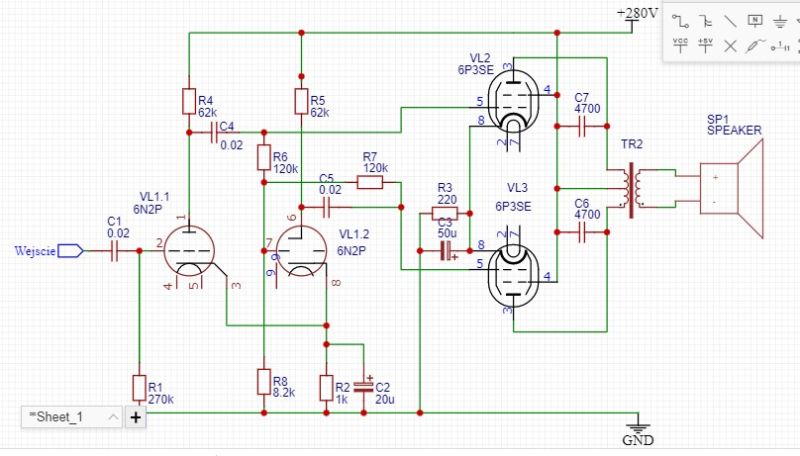Click the '220' value of R3
This screenshot has width=800, height=456.
[x=447, y=199]
